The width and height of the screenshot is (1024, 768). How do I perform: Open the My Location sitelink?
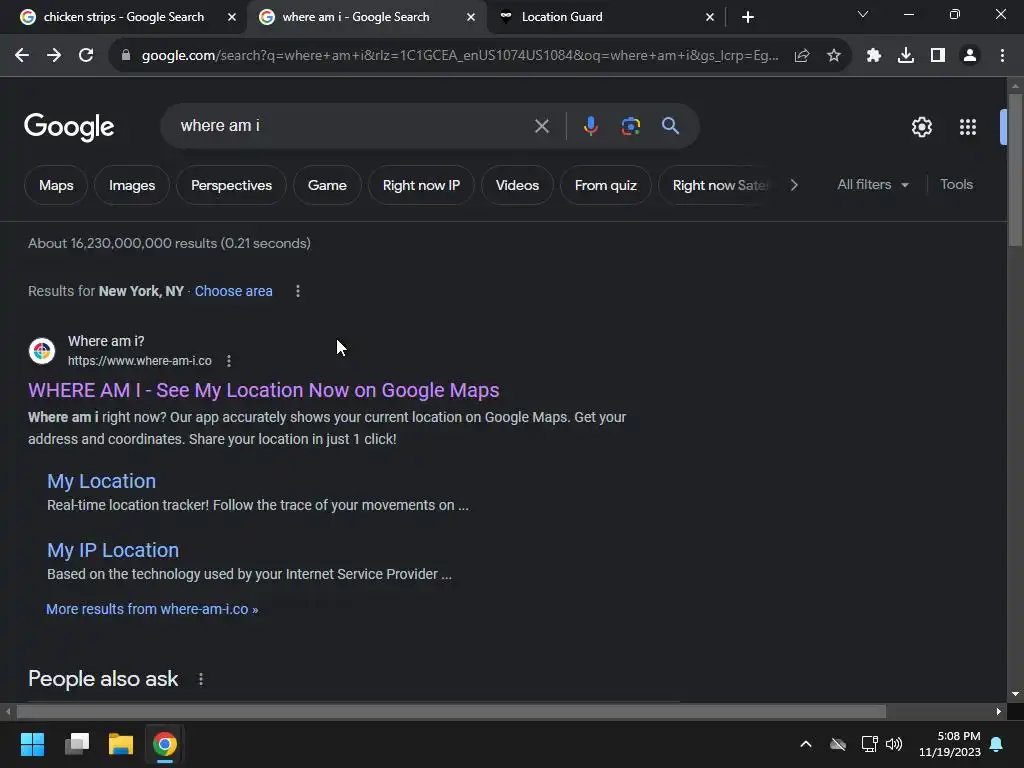[101, 481]
